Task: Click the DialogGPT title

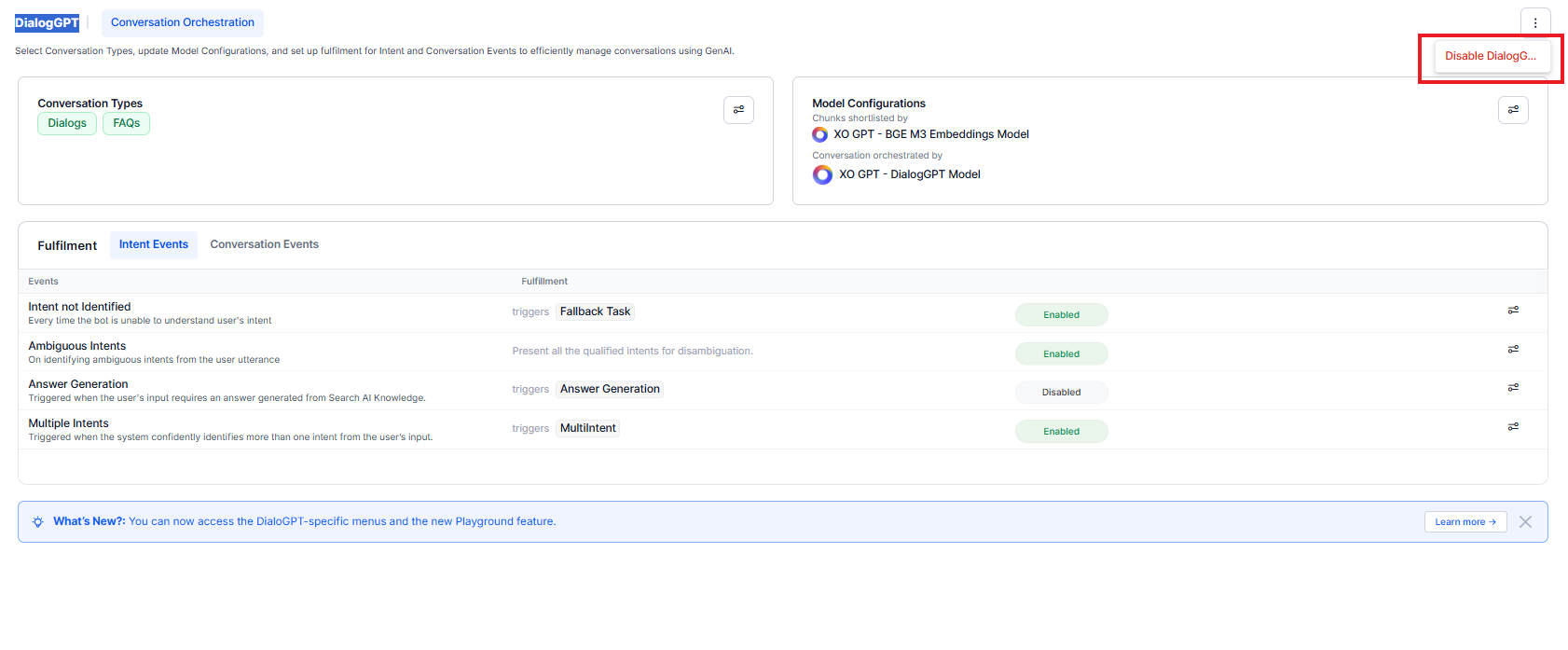Action: (47, 23)
